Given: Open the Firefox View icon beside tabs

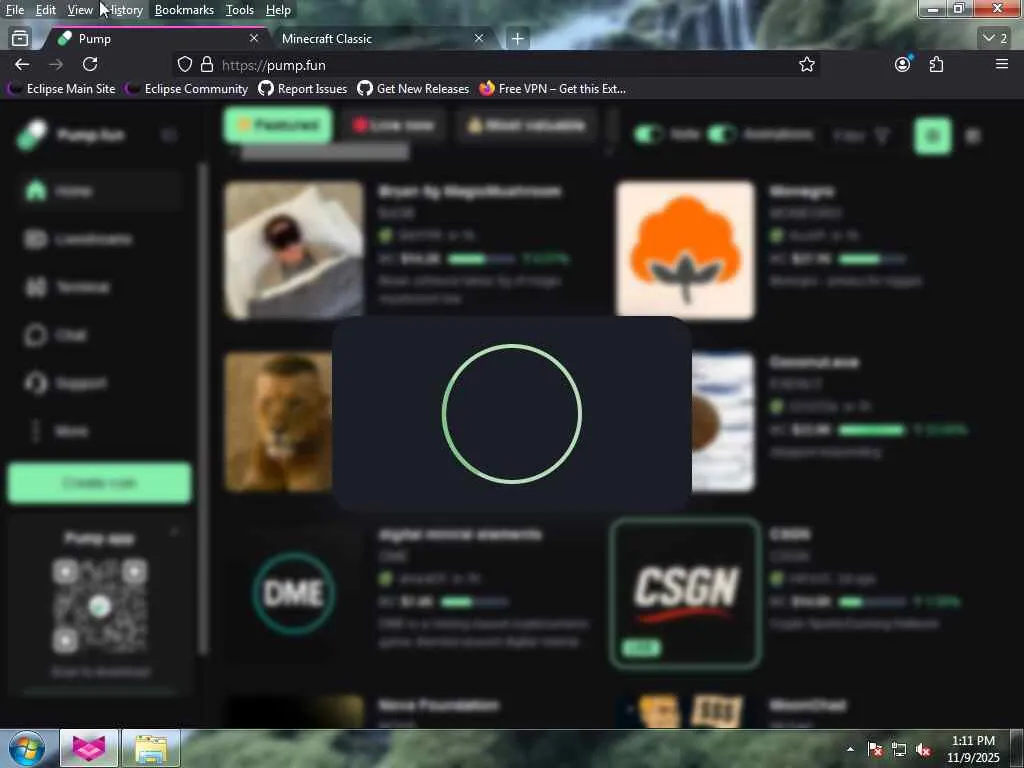Looking at the screenshot, I should coord(20,39).
